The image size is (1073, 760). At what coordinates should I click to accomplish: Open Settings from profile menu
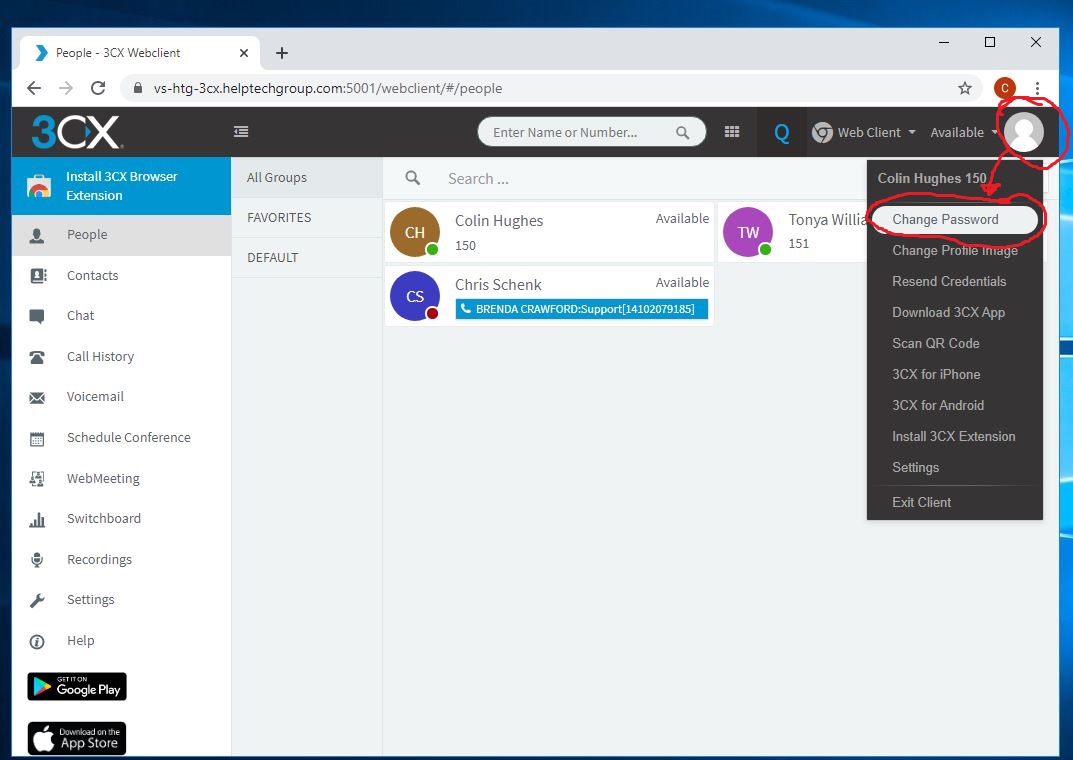click(916, 467)
